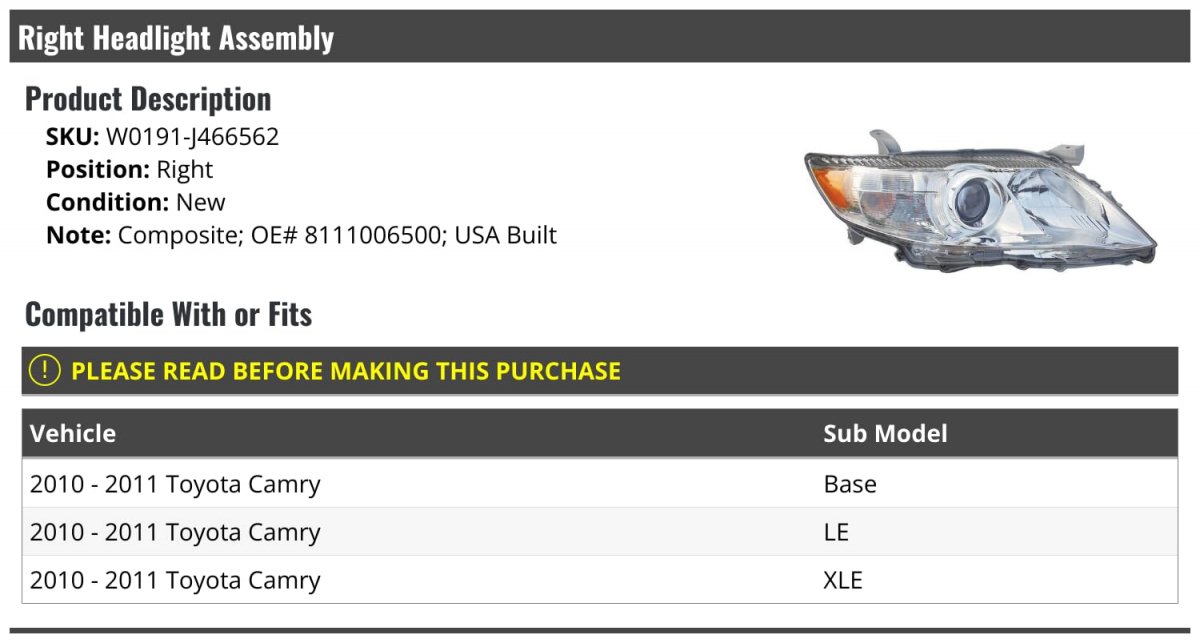Viewport: 1200px width, 643px height.
Task: Click the Compatible With or Fits heading
Action: pyautogui.click(x=169, y=314)
